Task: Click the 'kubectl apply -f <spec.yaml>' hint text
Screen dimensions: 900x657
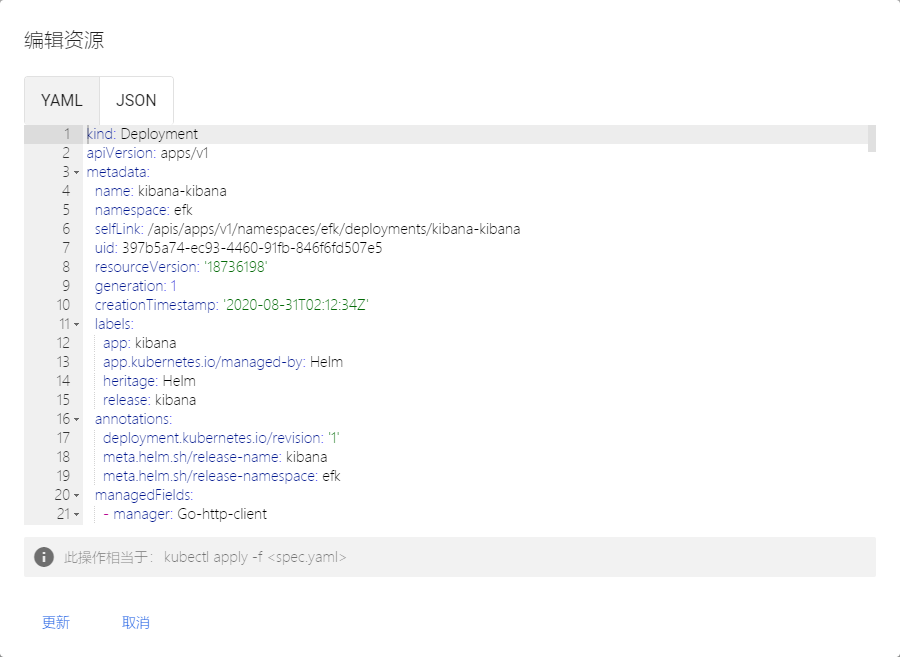Action: tap(255, 557)
